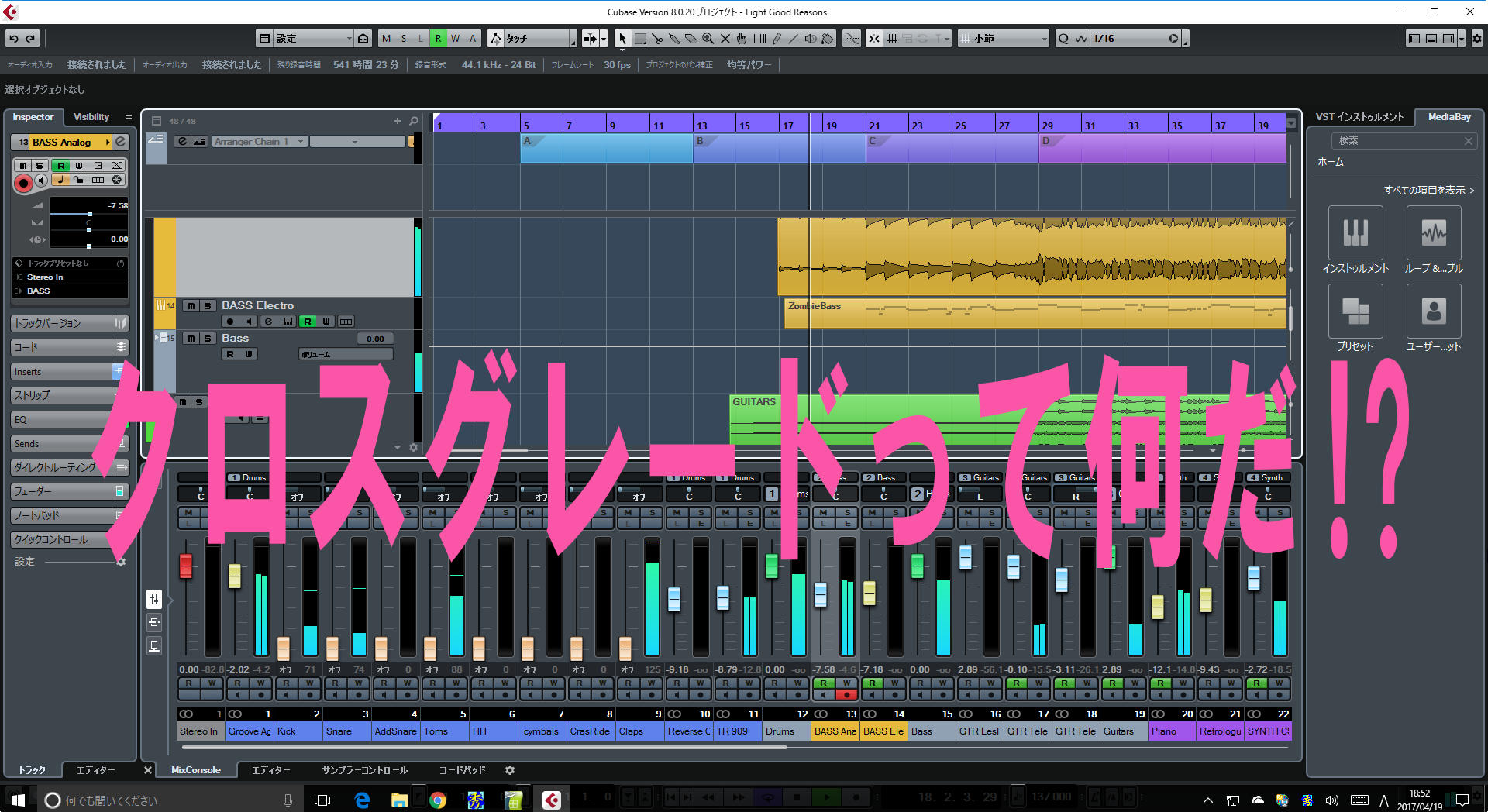This screenshot has height=812, width=1488.
Task: Click Stereo In channel red fader
Action: [186, 566]
